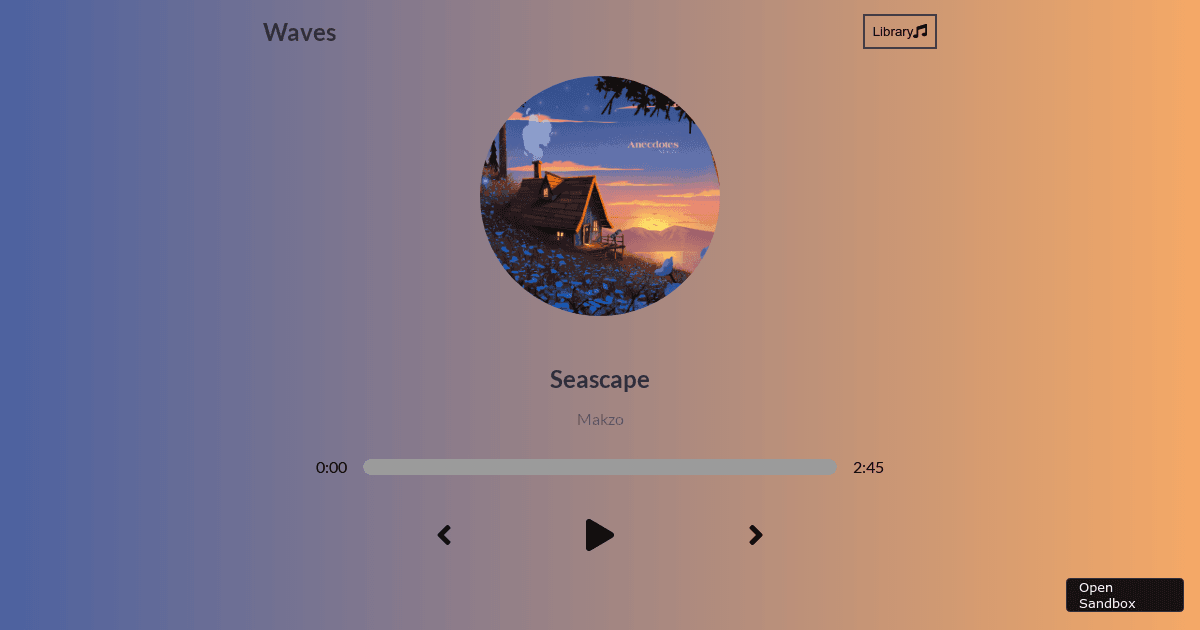Go back to the previous track

coord(444,535)
